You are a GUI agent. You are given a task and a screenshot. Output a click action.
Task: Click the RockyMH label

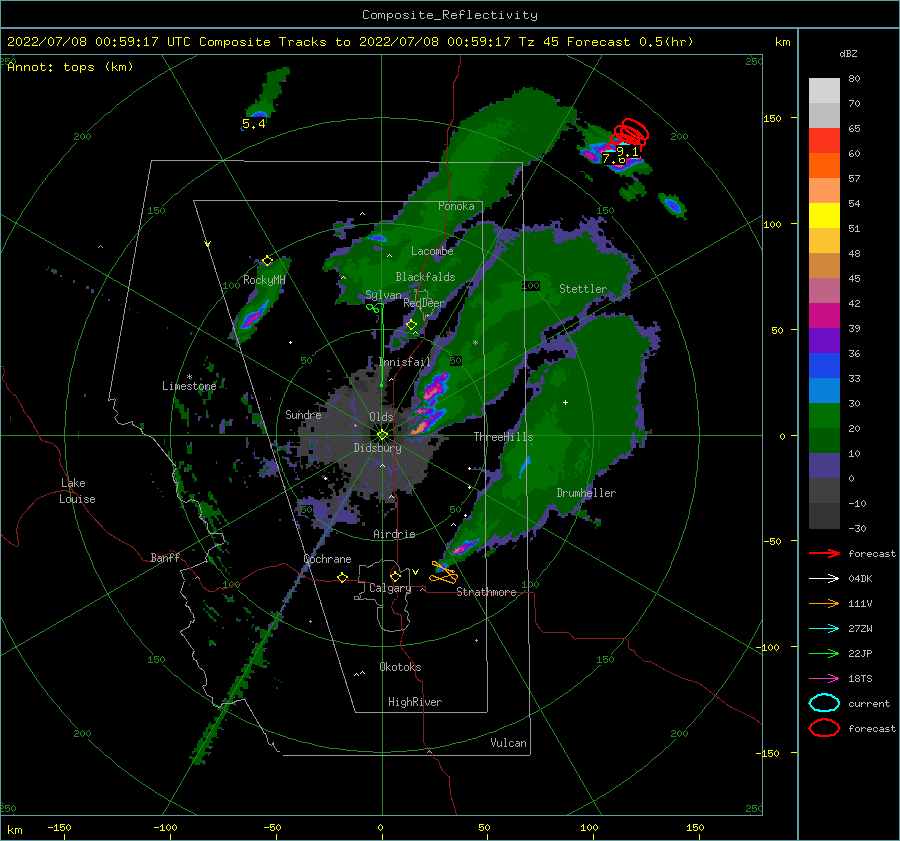(264, 280)
